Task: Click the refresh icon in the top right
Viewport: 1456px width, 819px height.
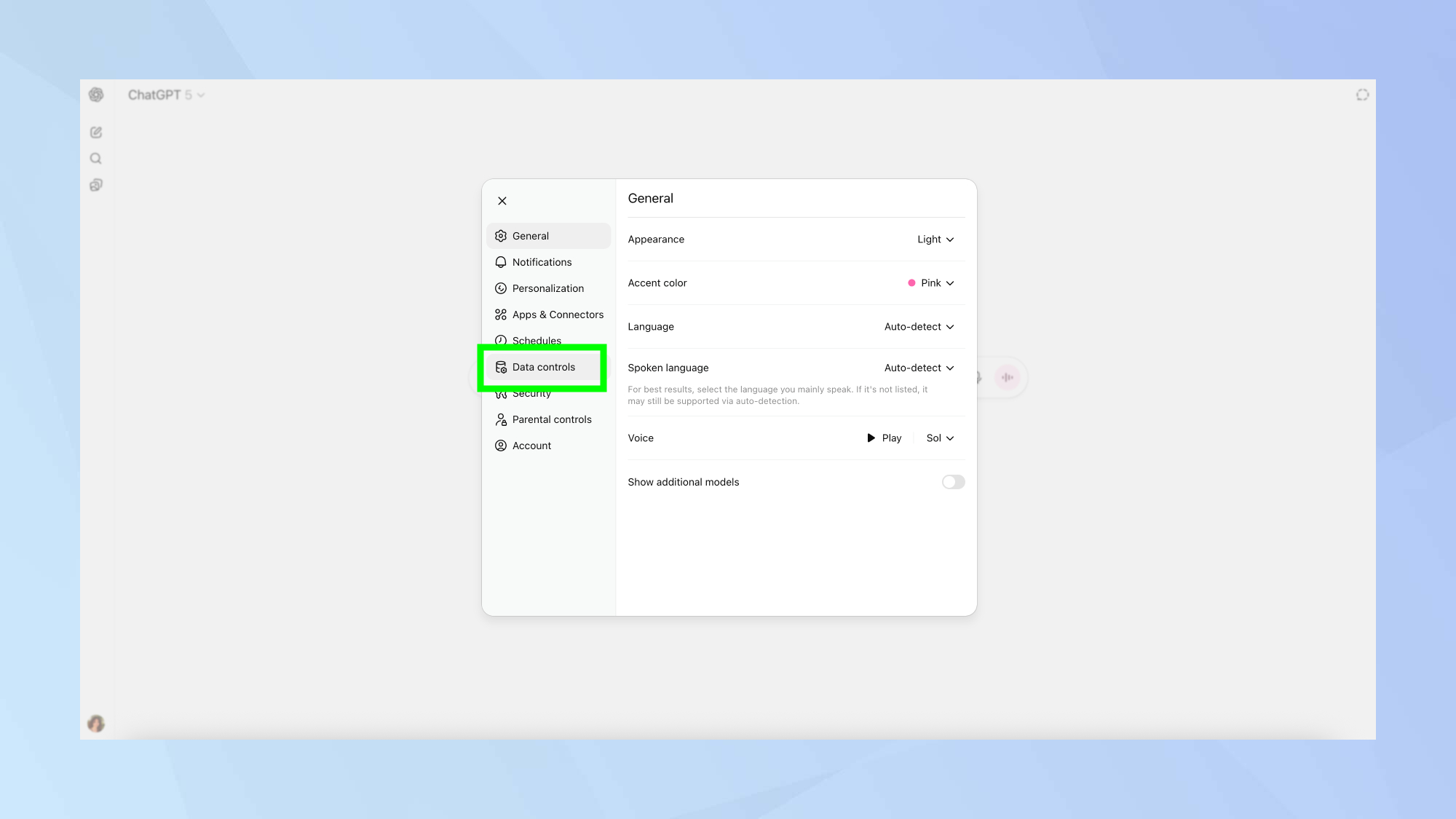Action: (x=1362, y=95)
